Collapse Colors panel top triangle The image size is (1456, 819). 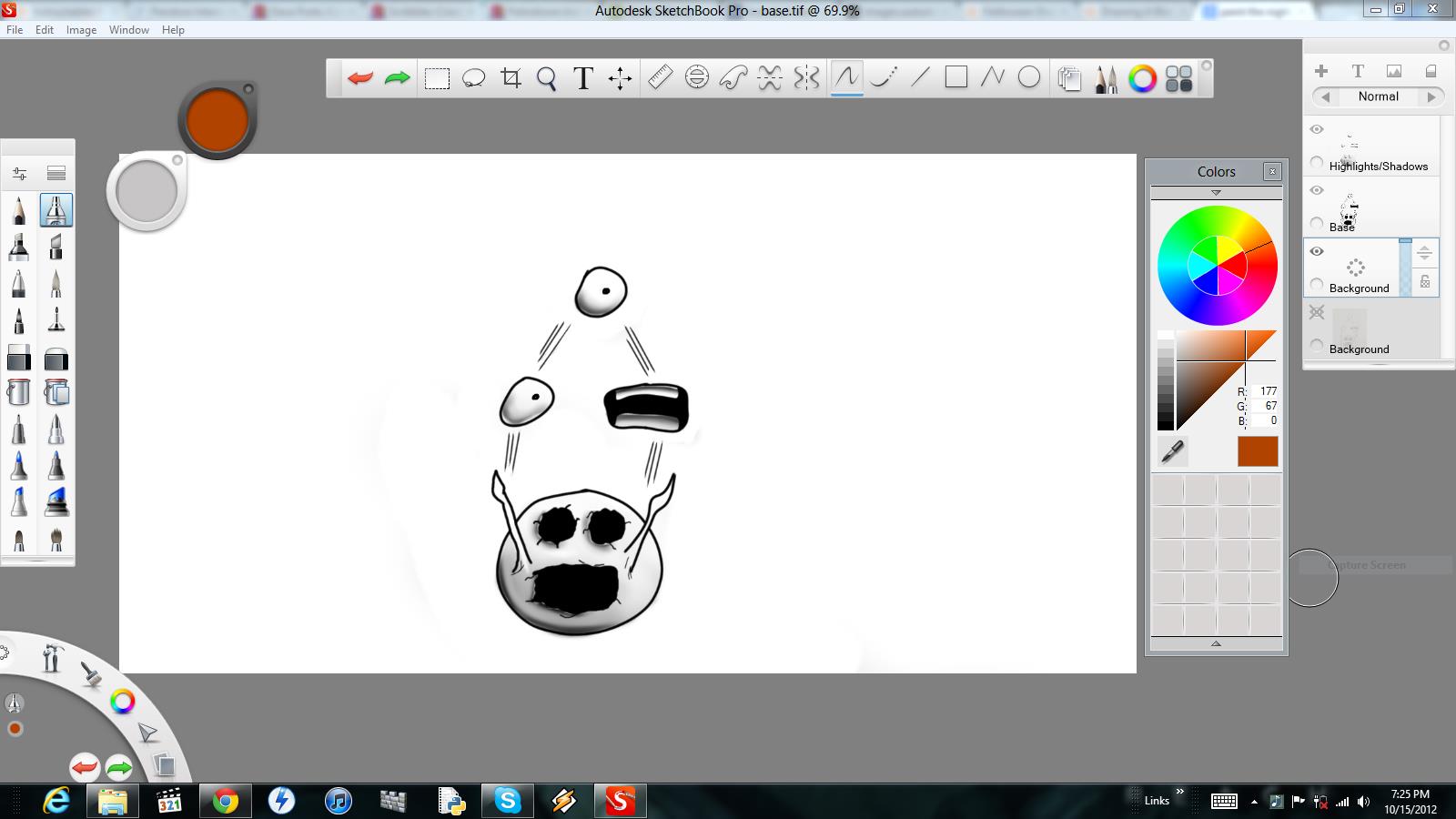[x=1216, y=193]
